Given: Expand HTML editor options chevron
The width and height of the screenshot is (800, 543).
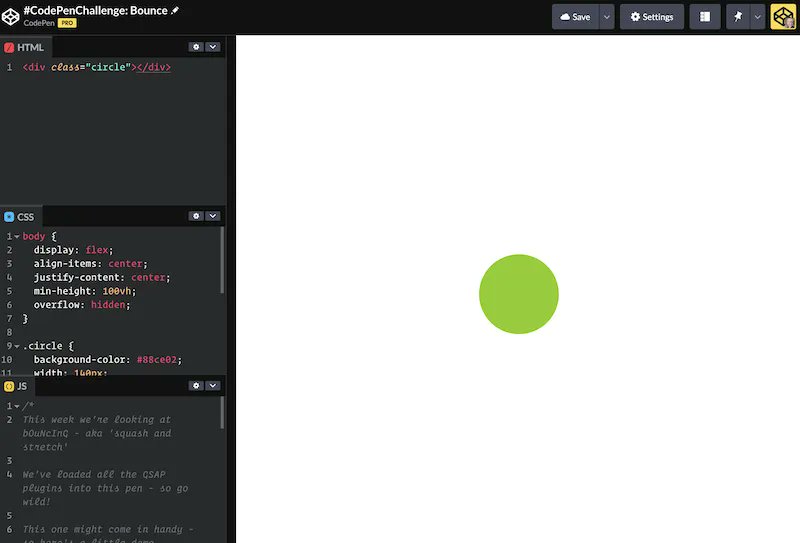Looking at the screenshot, I should (x=213, y=47).
